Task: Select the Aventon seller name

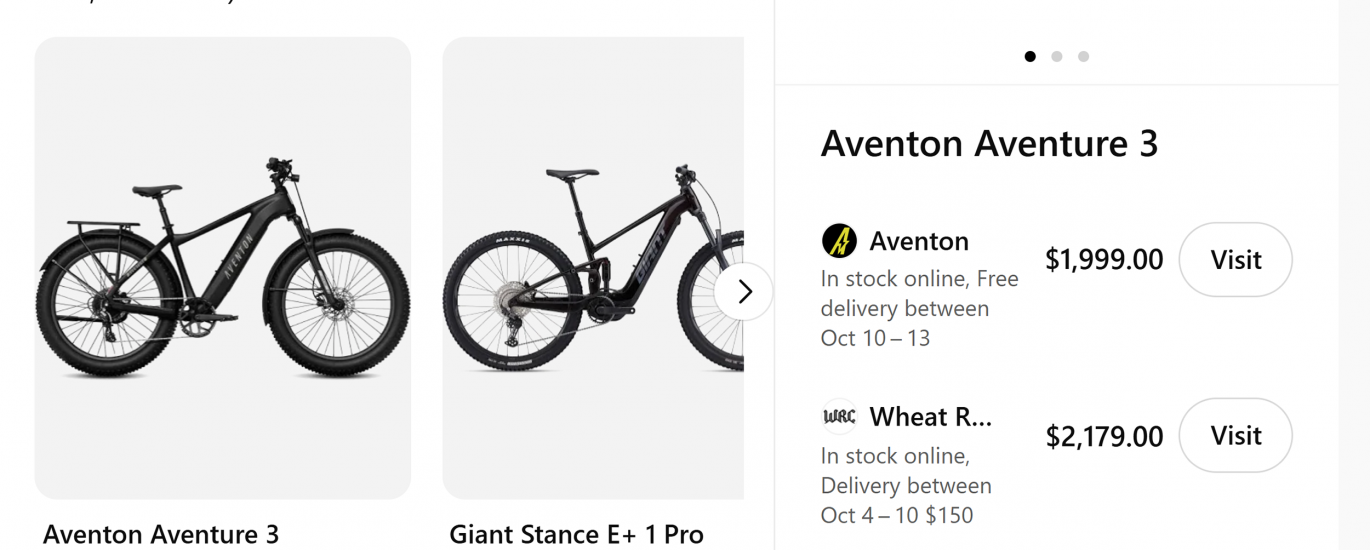Action: [919, 241]
